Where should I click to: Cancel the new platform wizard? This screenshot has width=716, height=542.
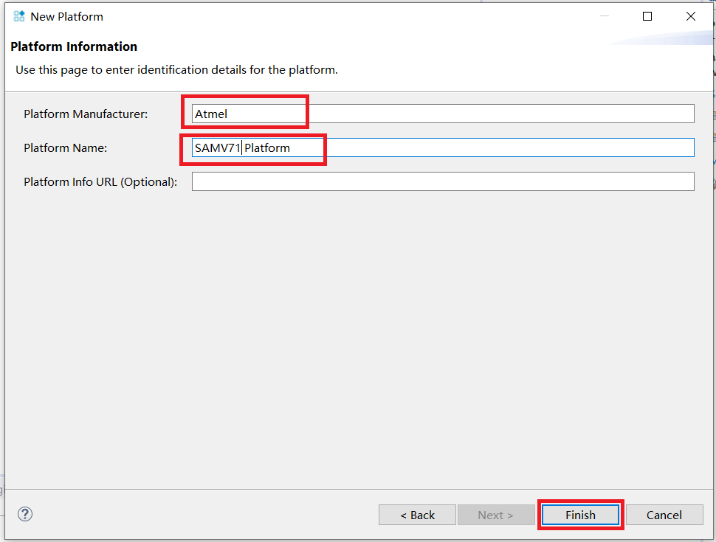(x=663, y=515)
